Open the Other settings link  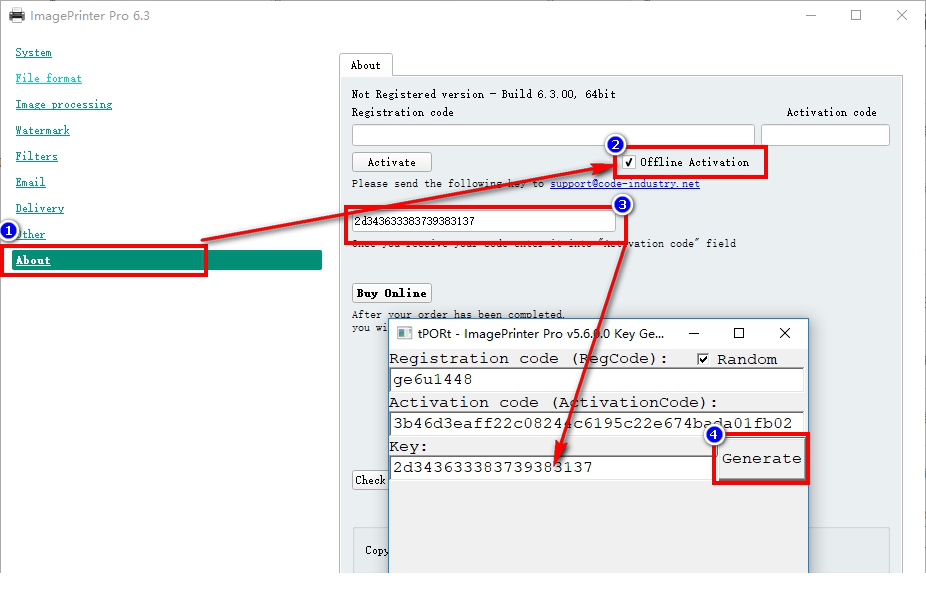pos(32,234)
